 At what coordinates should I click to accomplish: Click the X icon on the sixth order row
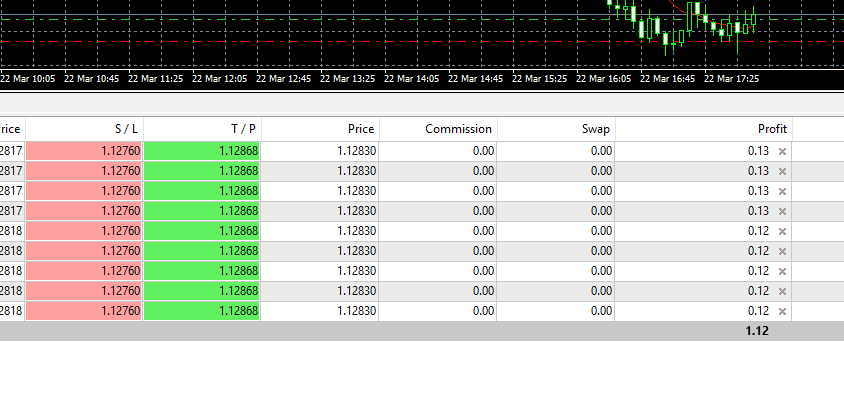(782, 251)
